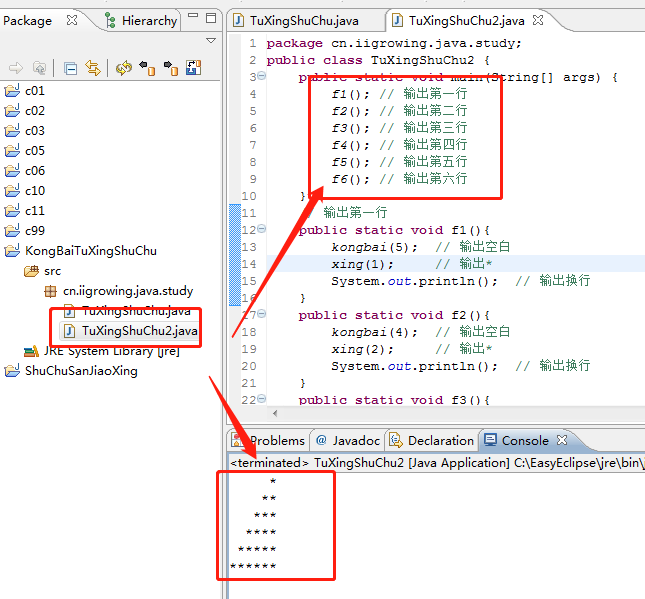Select project c99 in the tree

[x=25, y=231]
